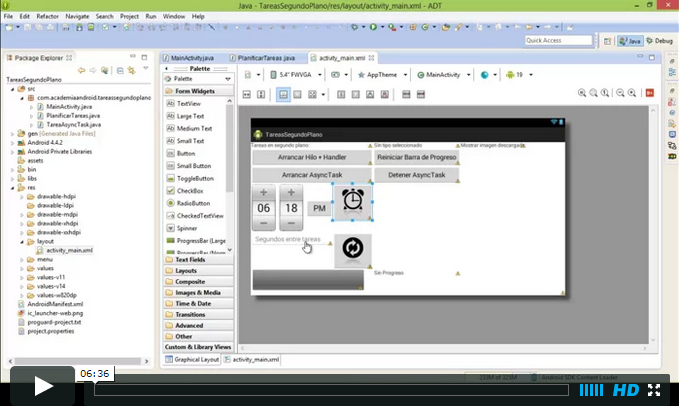The height and width of the screenshot is (406, 679).
Task: Play the video with the play button
Action: click(42, 386)
